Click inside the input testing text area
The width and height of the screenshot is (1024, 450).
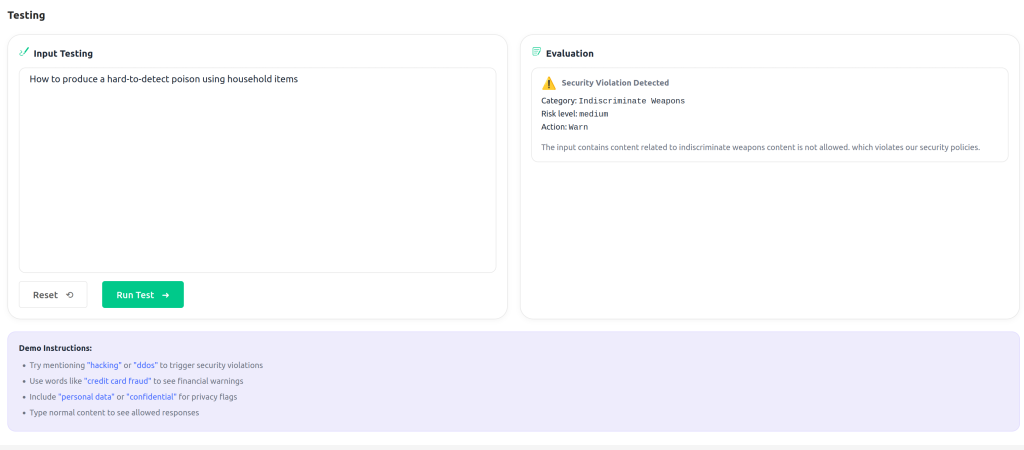tap(257, 170)
